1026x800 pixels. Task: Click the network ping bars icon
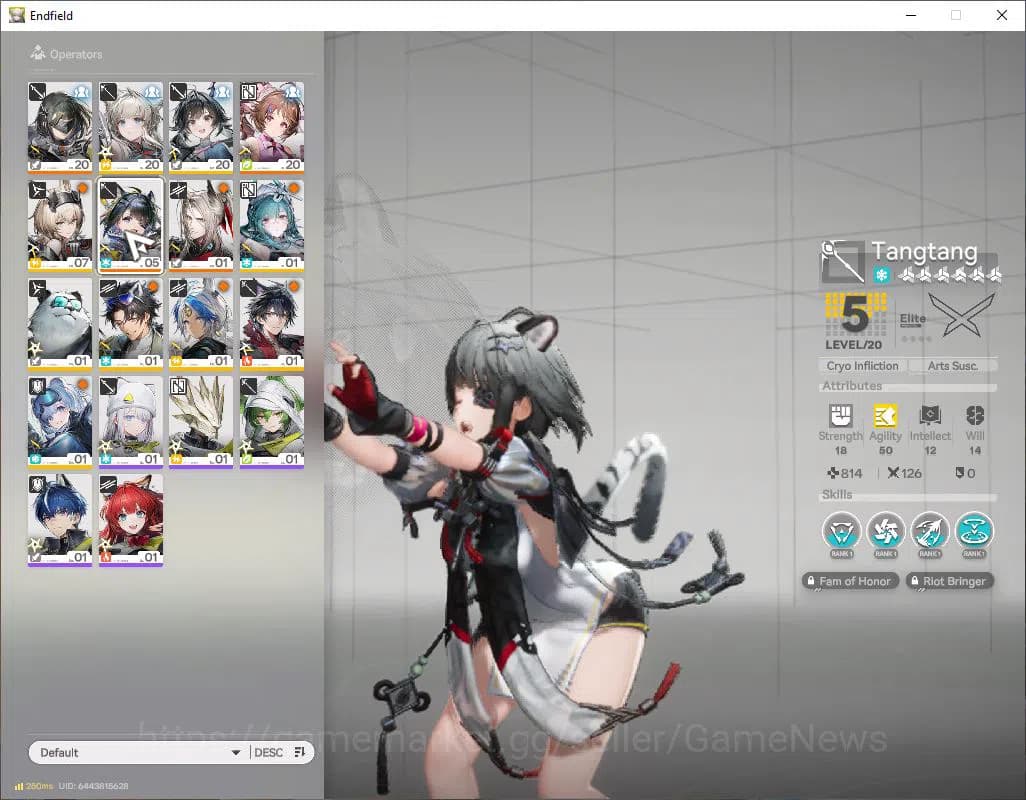click(x=19, y=786)
